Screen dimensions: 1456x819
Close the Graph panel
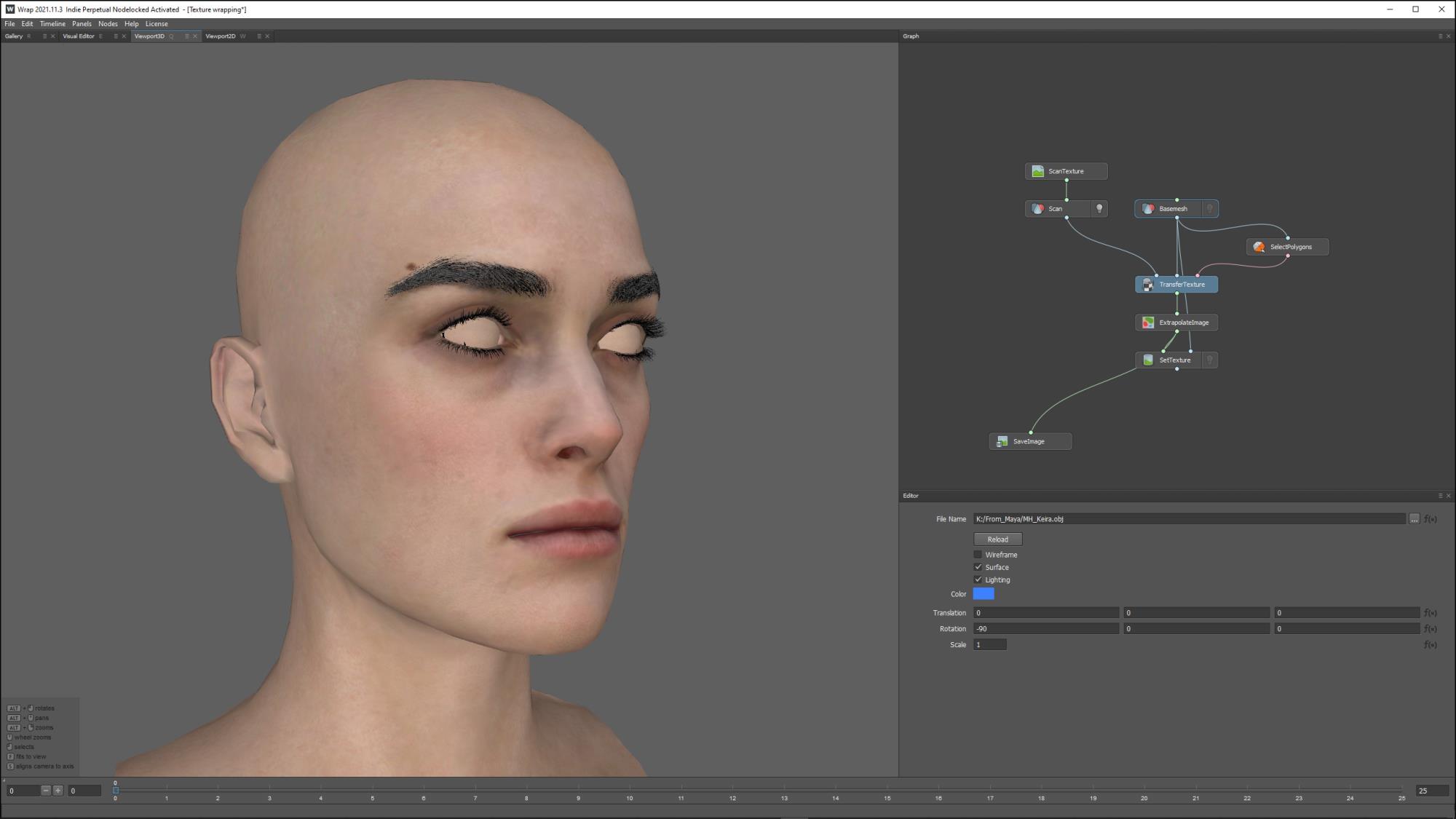1448,36
